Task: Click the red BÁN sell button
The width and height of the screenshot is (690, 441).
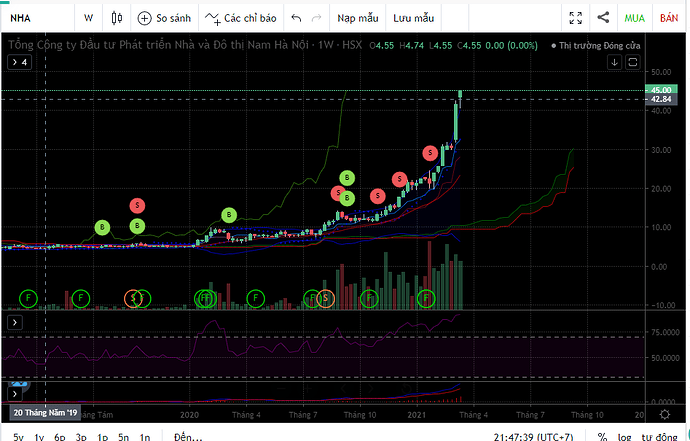Action: (x=668, y=18)
